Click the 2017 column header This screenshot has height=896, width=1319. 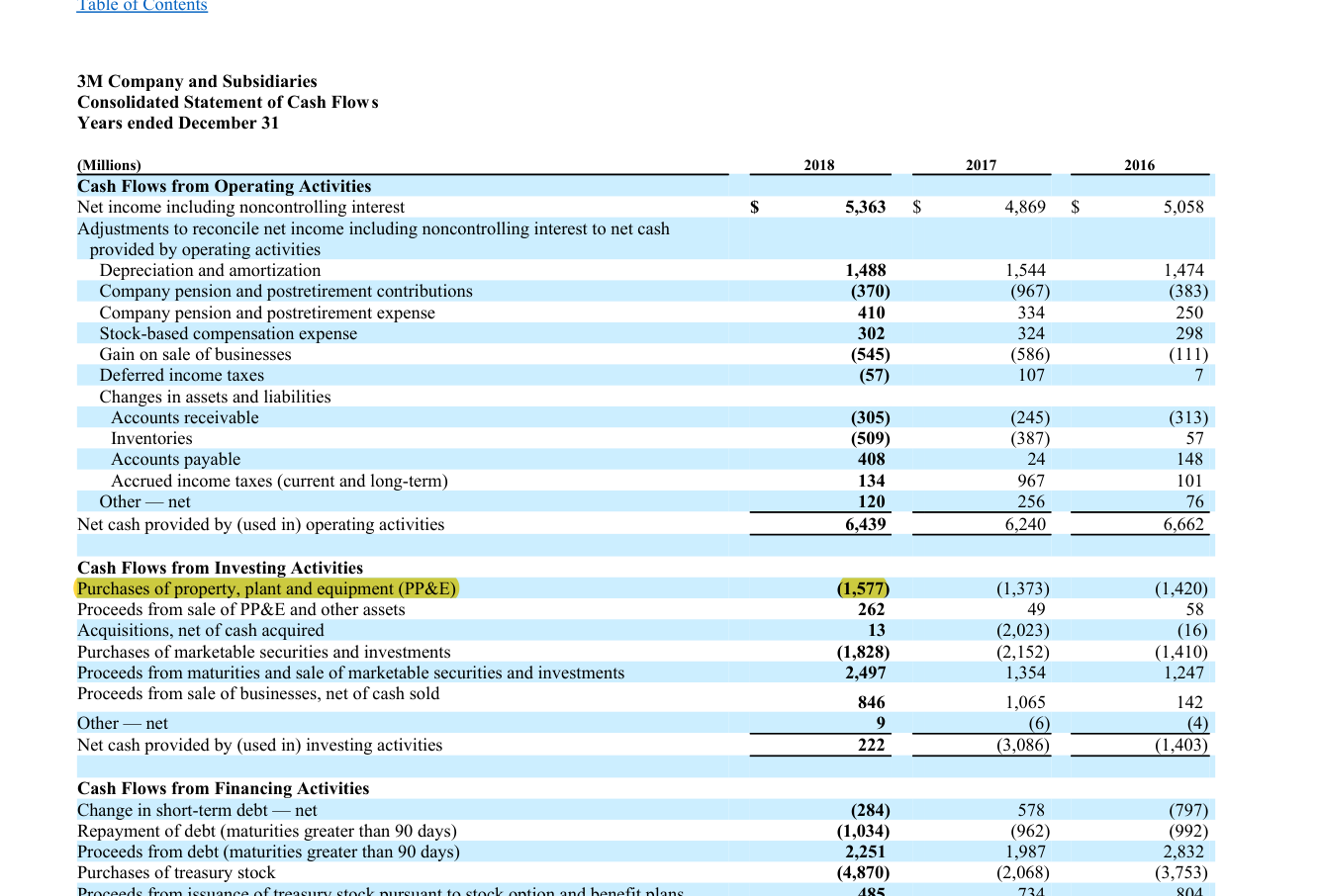point(982,165)
